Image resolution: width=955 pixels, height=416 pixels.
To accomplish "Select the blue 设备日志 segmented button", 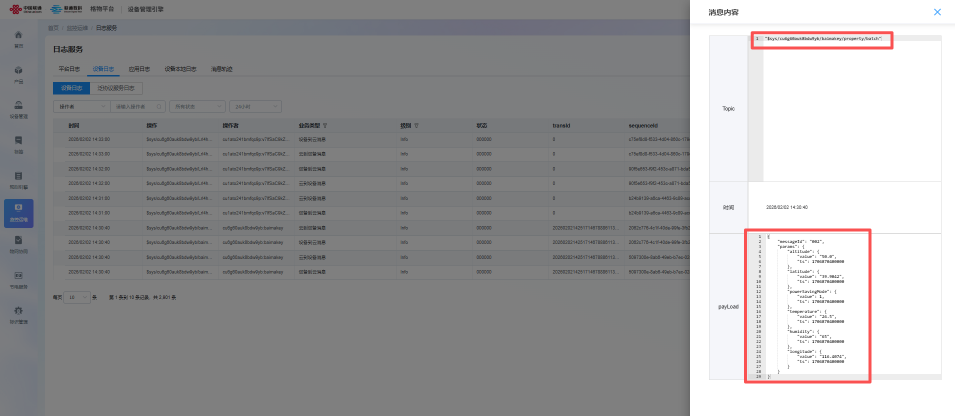I will 73,88.
